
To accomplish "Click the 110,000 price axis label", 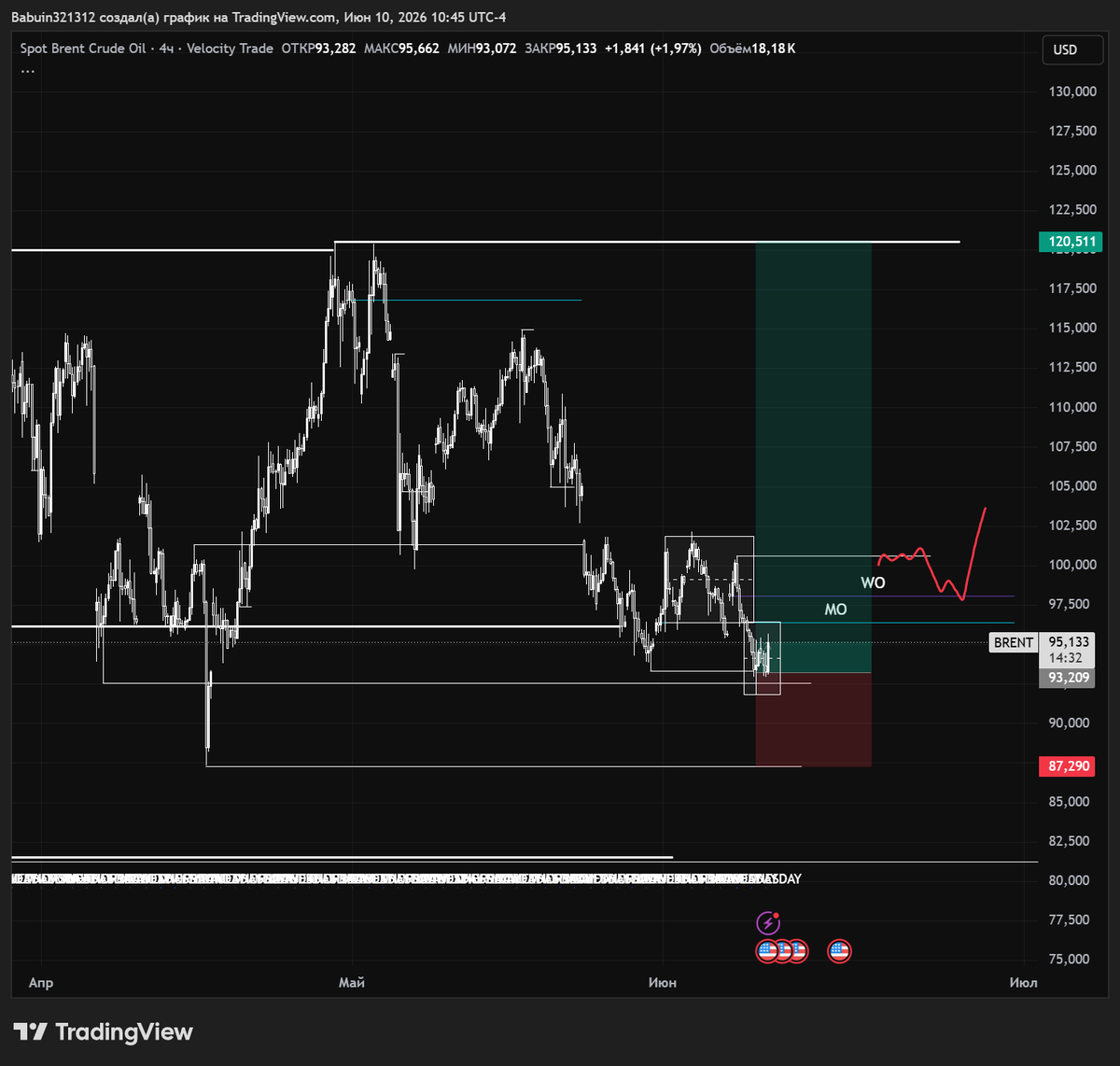I will coord(1072,407).
